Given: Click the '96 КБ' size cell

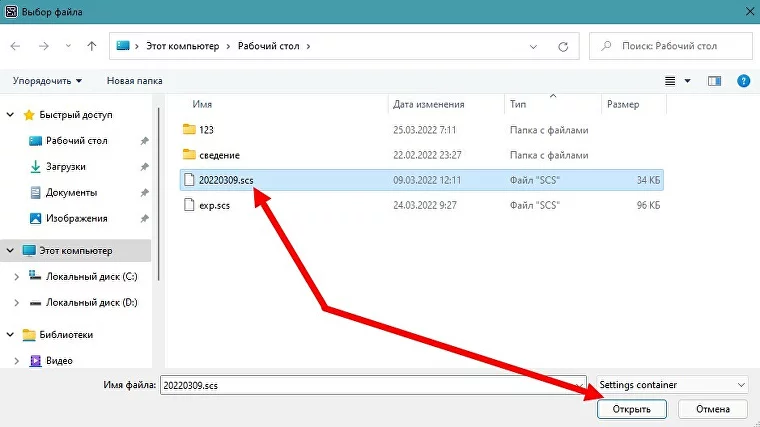Looking at the screenshot, I should (648, 205).
